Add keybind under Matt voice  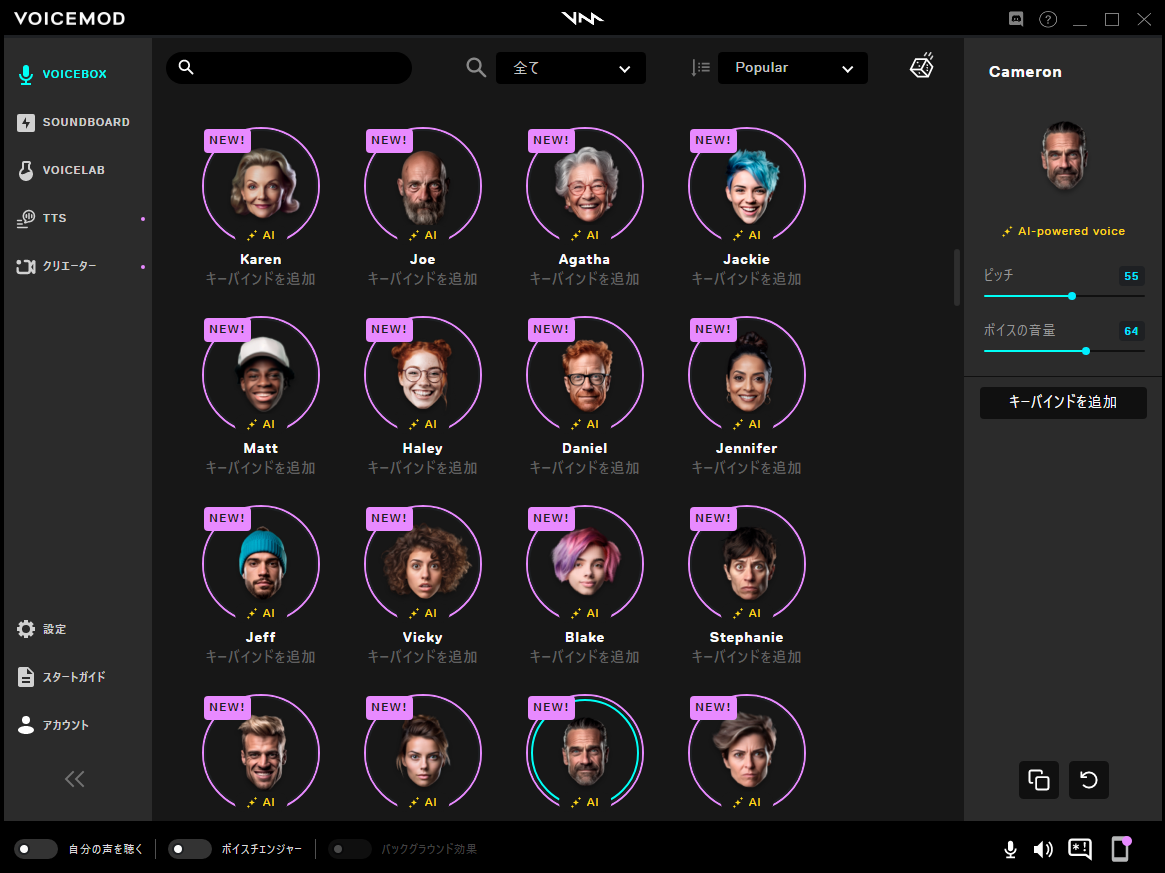[261, 467]
